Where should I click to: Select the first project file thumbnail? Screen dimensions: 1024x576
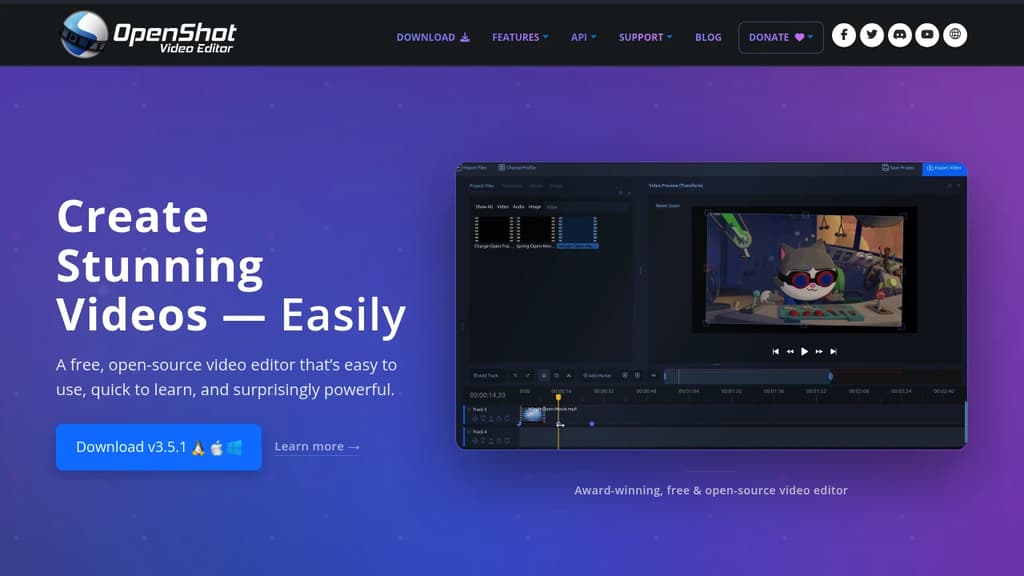(493, 232)
